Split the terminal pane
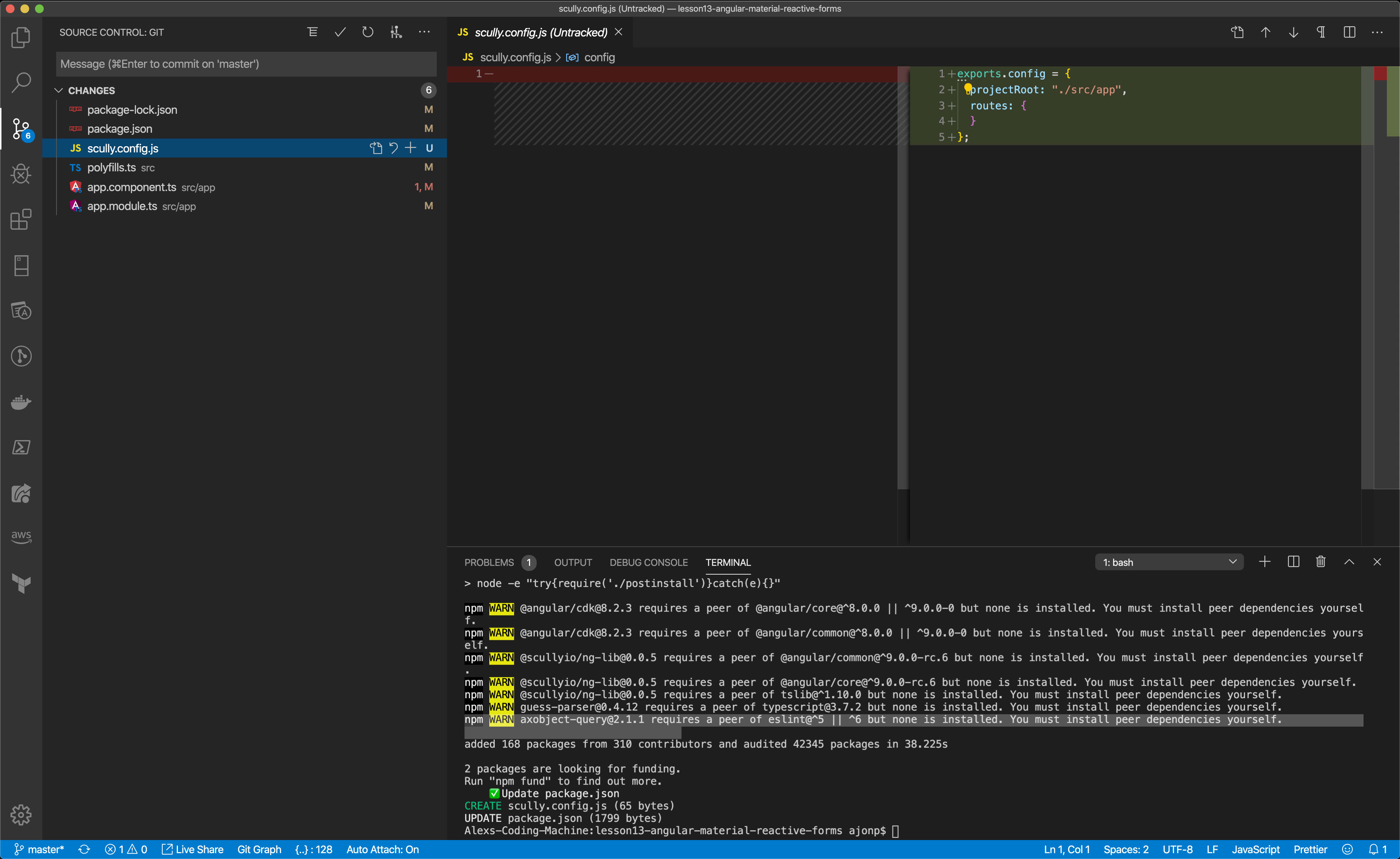Image resolution: width=1400 pixels, height=859 pixels. 1293,562
